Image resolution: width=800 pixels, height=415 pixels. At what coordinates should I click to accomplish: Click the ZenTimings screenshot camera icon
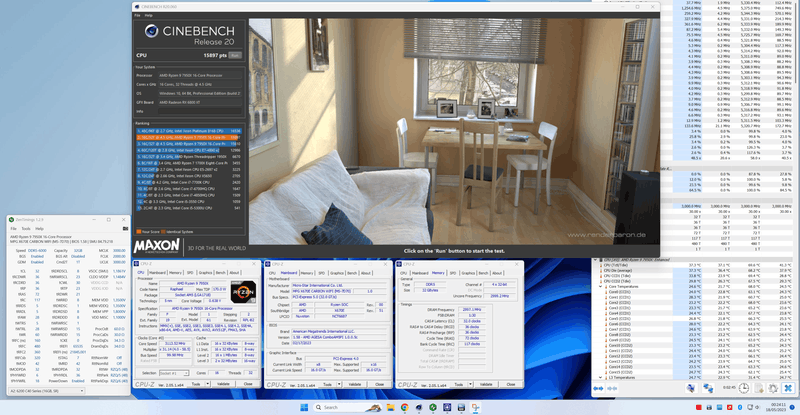tap(125, 229)
